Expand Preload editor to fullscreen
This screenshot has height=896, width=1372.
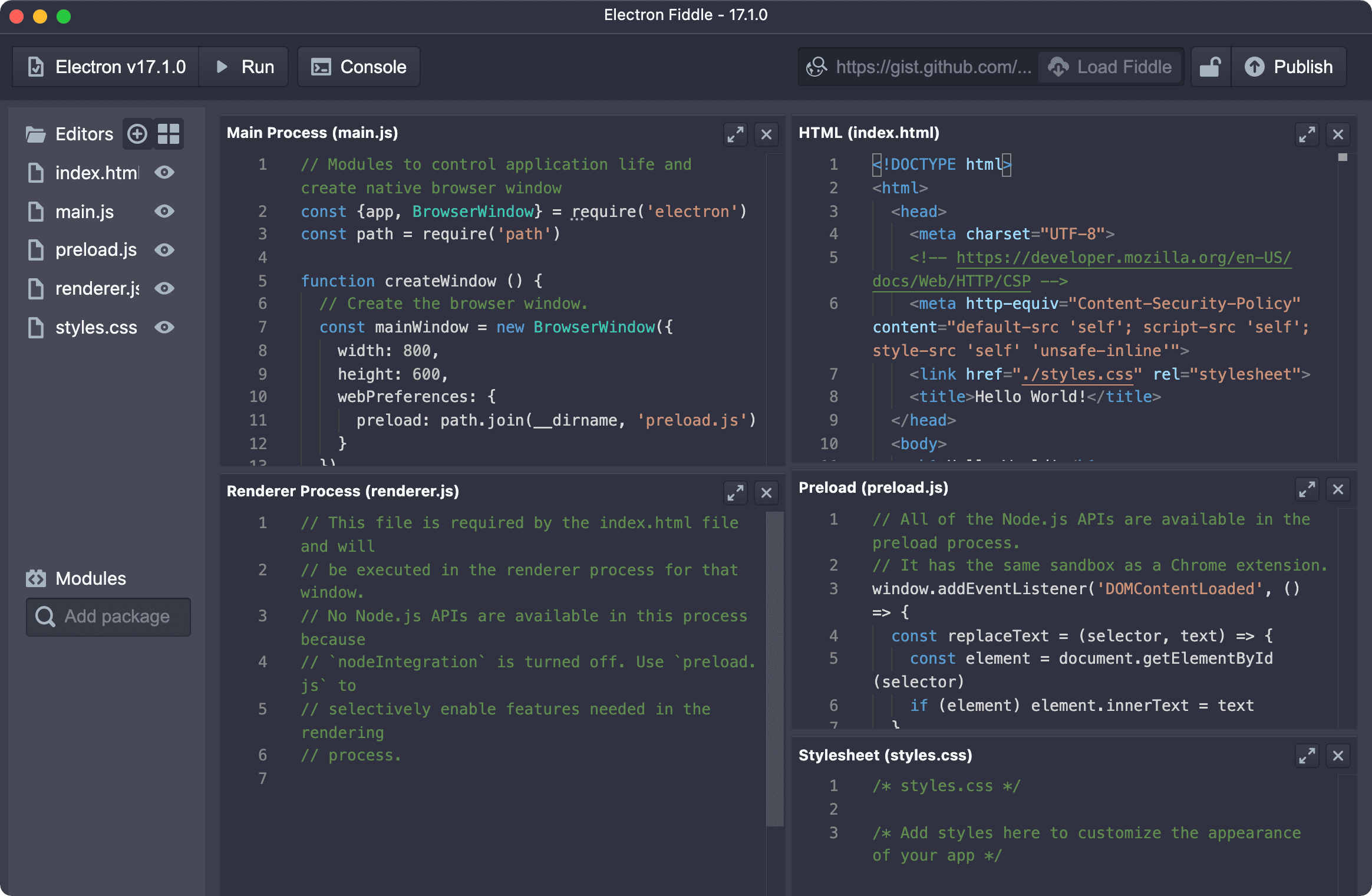point(1307,489)
